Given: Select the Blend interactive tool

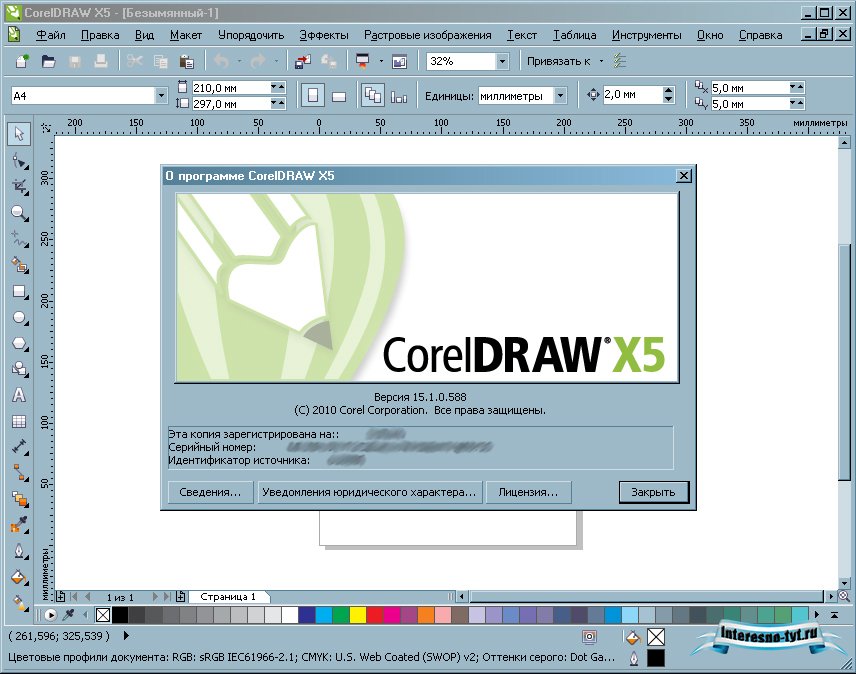Looking at the screenshot, I should [20, 498].
